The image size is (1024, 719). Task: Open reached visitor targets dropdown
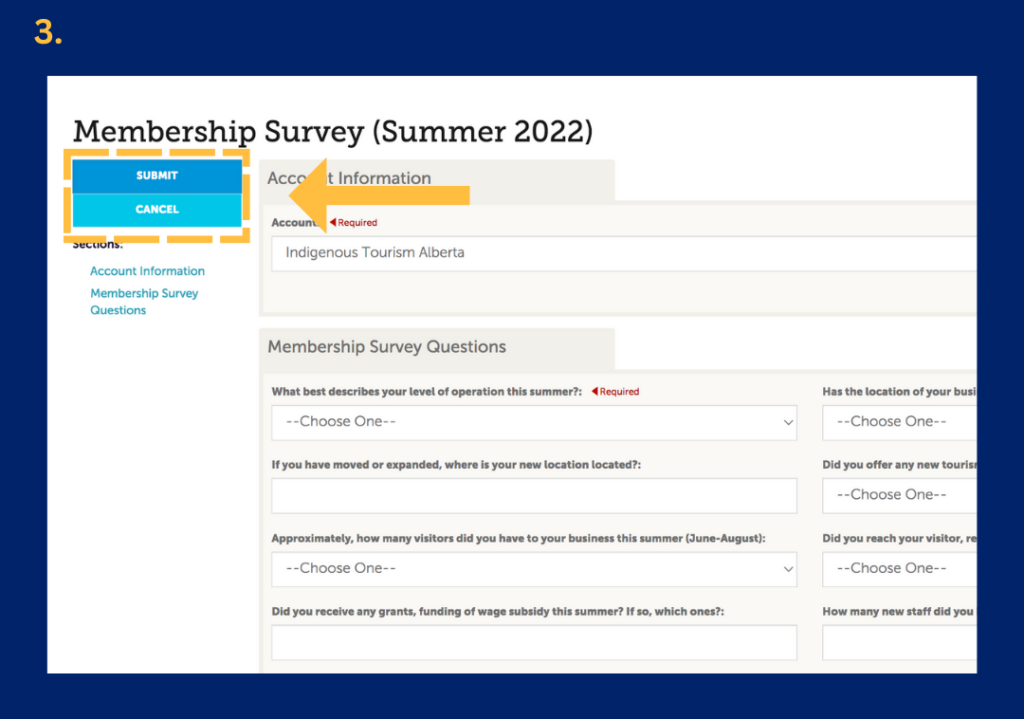(899, 569)
